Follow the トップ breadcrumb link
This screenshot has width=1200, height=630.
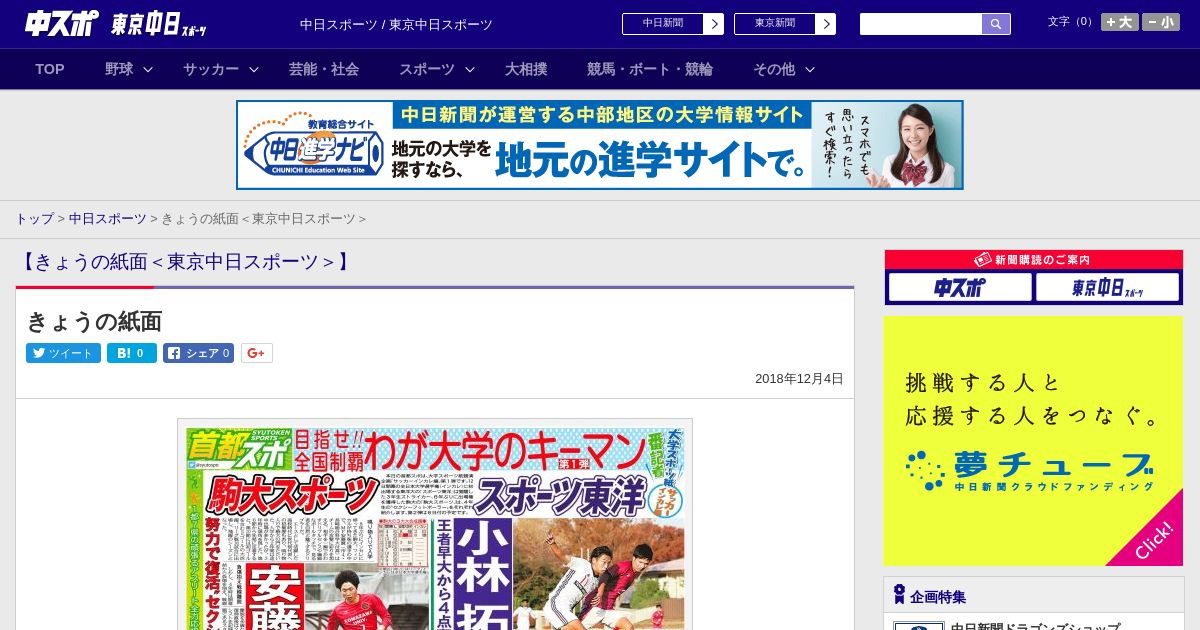(35, 218)
